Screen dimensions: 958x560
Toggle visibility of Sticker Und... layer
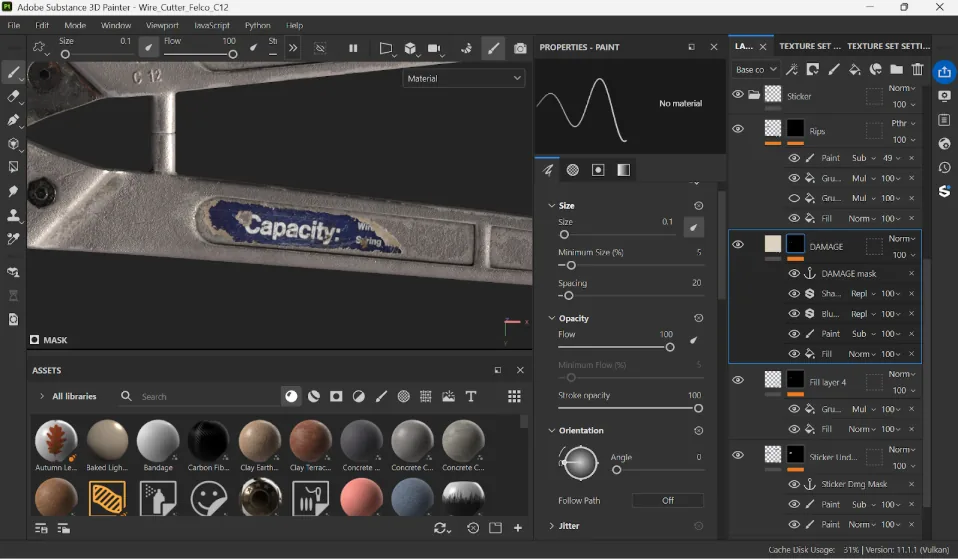tap(738, 455)
